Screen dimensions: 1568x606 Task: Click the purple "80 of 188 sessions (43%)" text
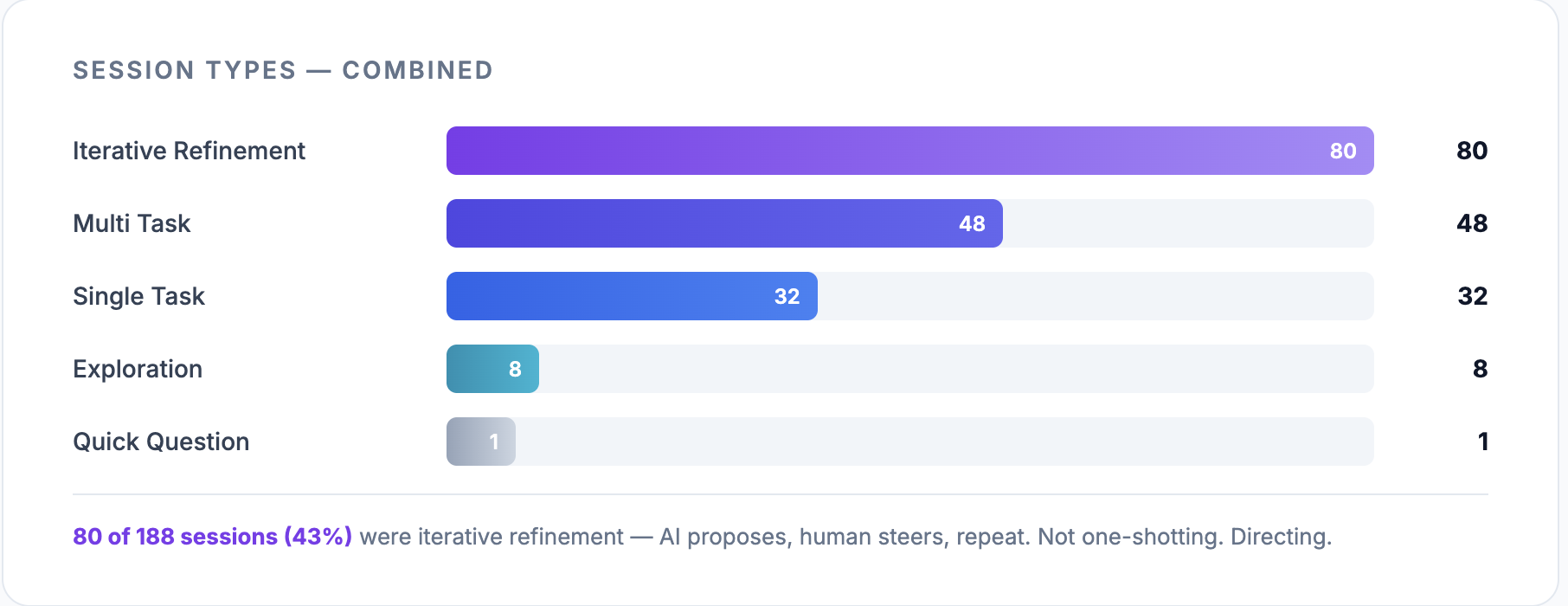click(x=212, y=537)
